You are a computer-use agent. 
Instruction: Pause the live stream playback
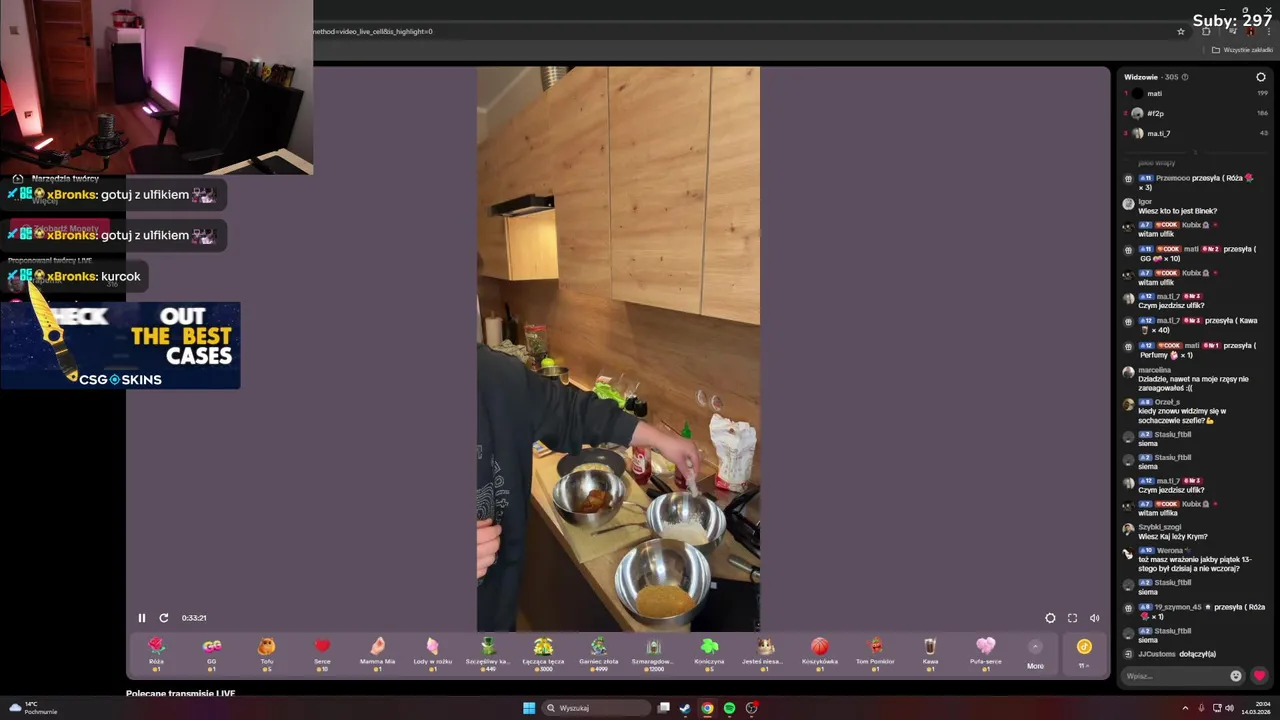point(142,618)
